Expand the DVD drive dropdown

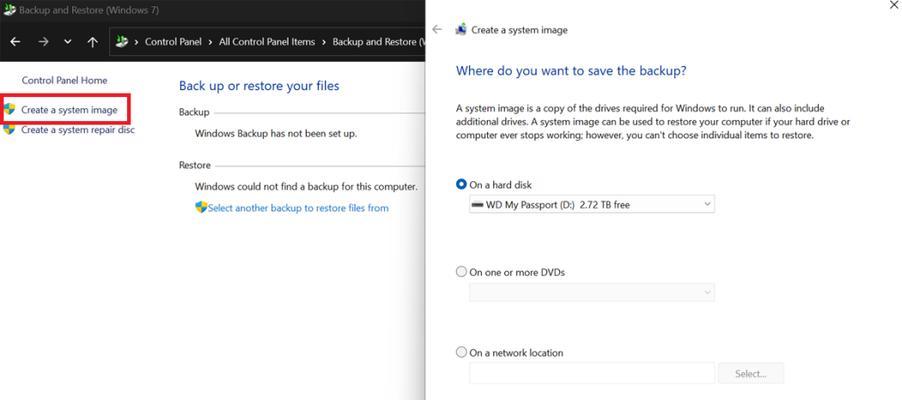[592, 292]
